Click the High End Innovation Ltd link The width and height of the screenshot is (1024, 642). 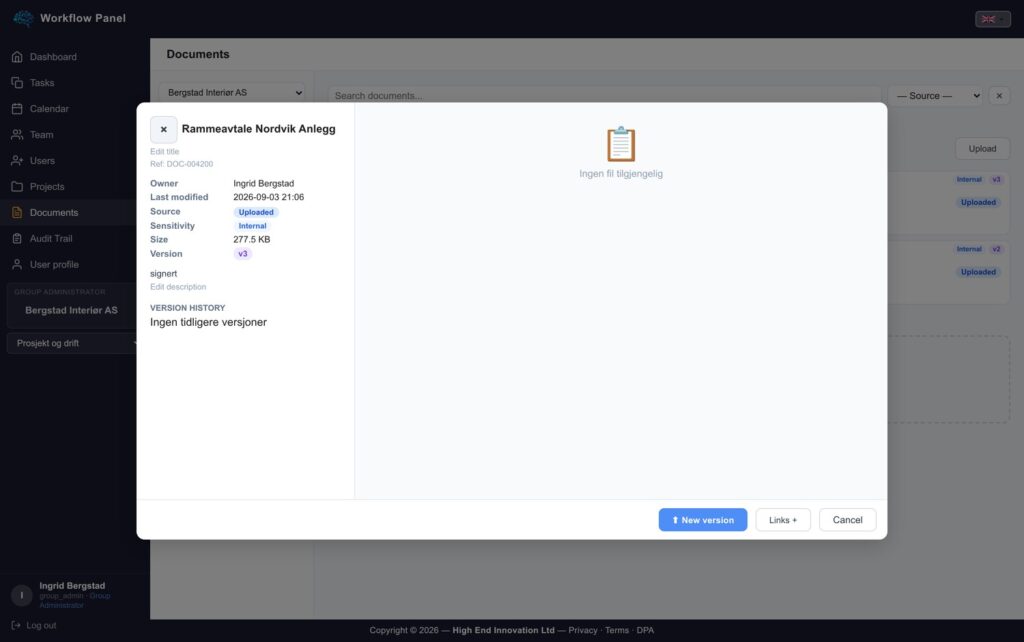point(503,630)
